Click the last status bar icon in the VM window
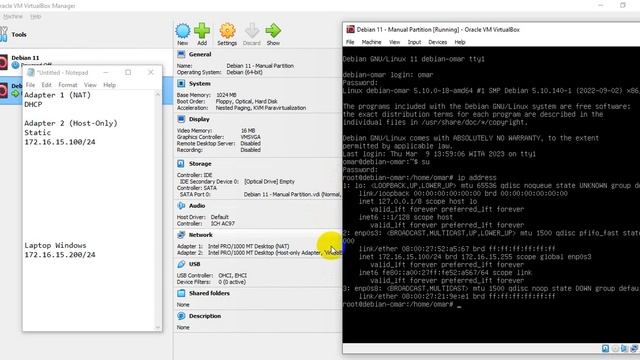 [x=634, y=348]
